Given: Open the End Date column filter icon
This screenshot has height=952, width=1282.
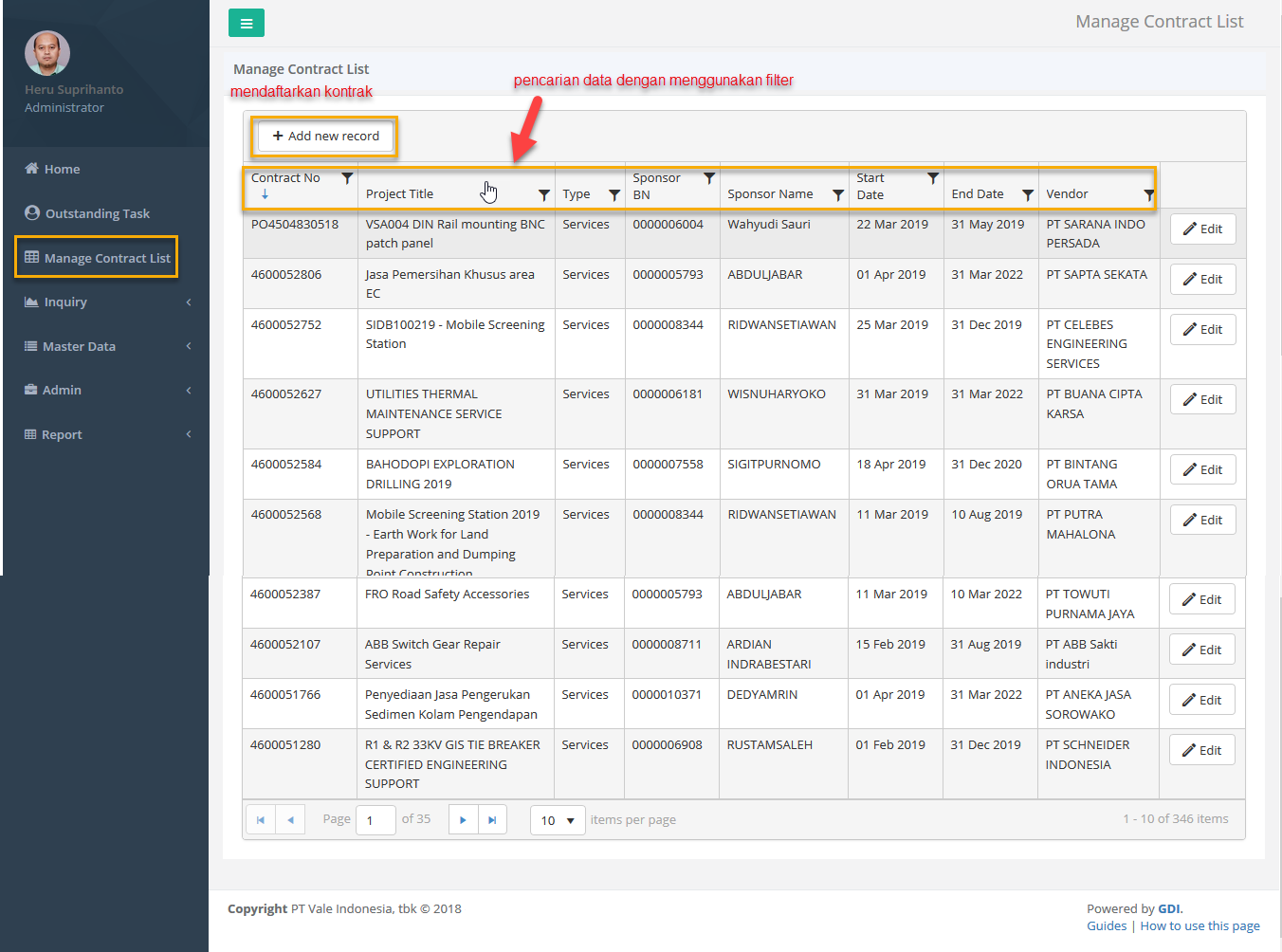Looking at the screenshot, I should 1028,194.
